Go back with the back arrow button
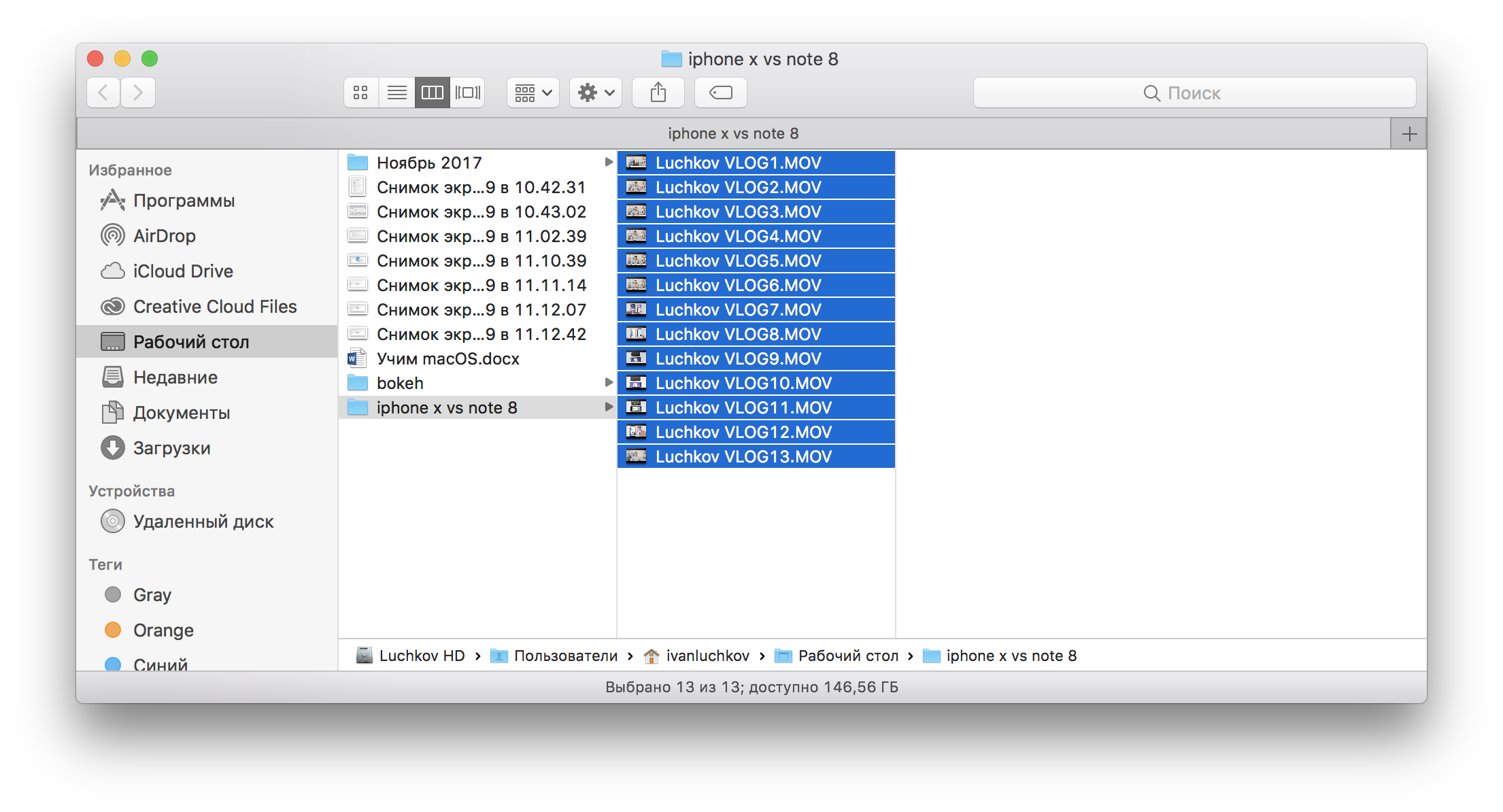 point(104,92)
